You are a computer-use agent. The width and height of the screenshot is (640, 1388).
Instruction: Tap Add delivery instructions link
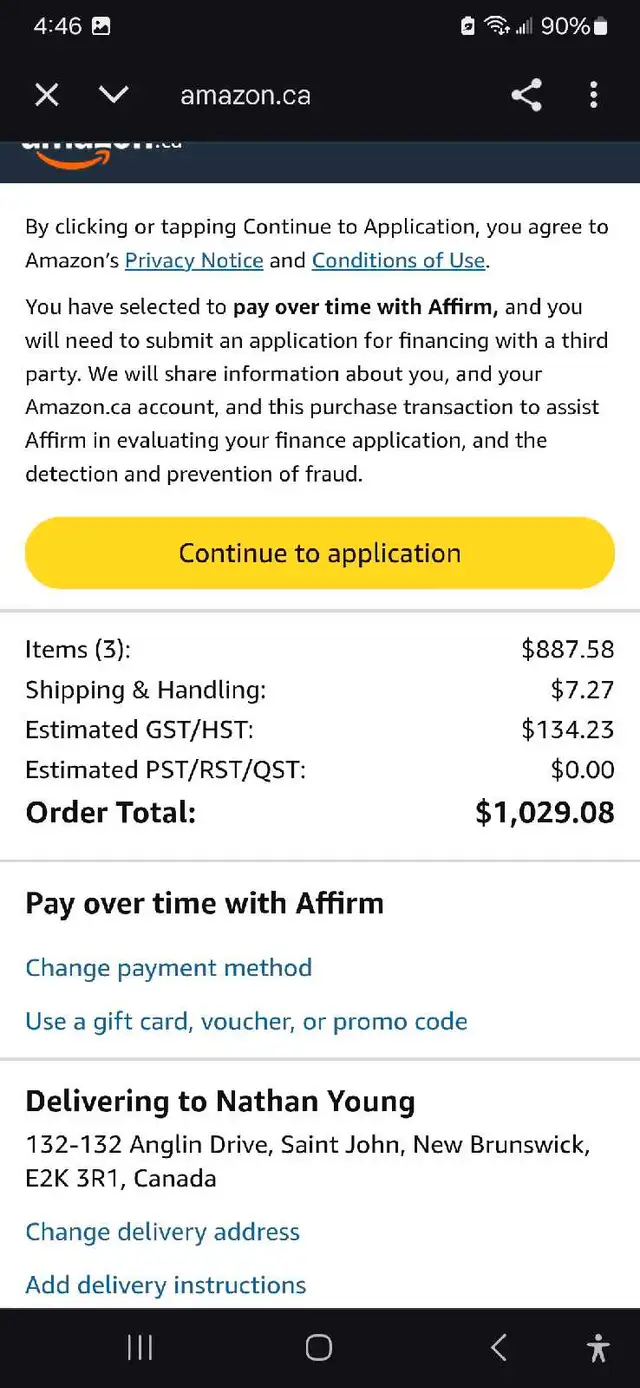166,1285
